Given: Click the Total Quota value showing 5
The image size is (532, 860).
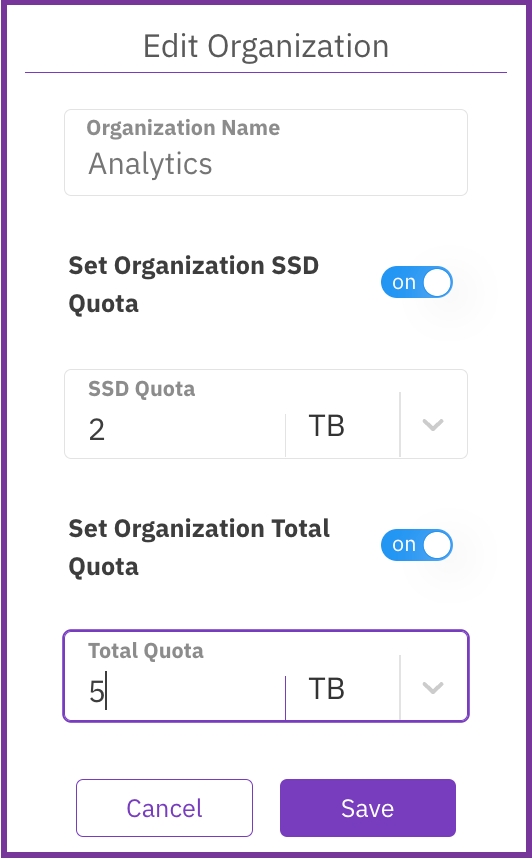Looking at the screenshot, I should click(x=97, y=692).
